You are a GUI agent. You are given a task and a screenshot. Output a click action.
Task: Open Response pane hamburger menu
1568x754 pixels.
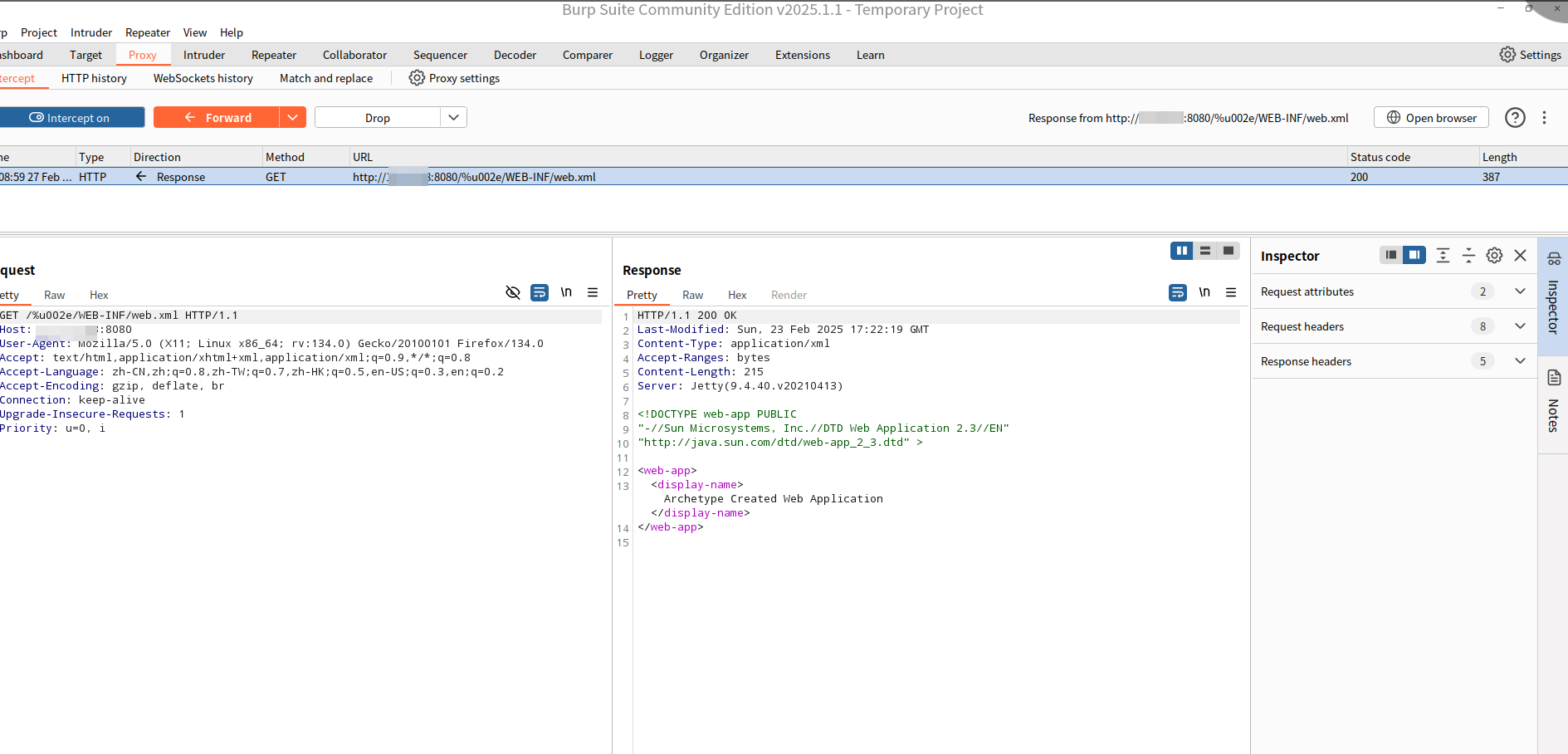pyautogui.click(x=1231, y=292)
